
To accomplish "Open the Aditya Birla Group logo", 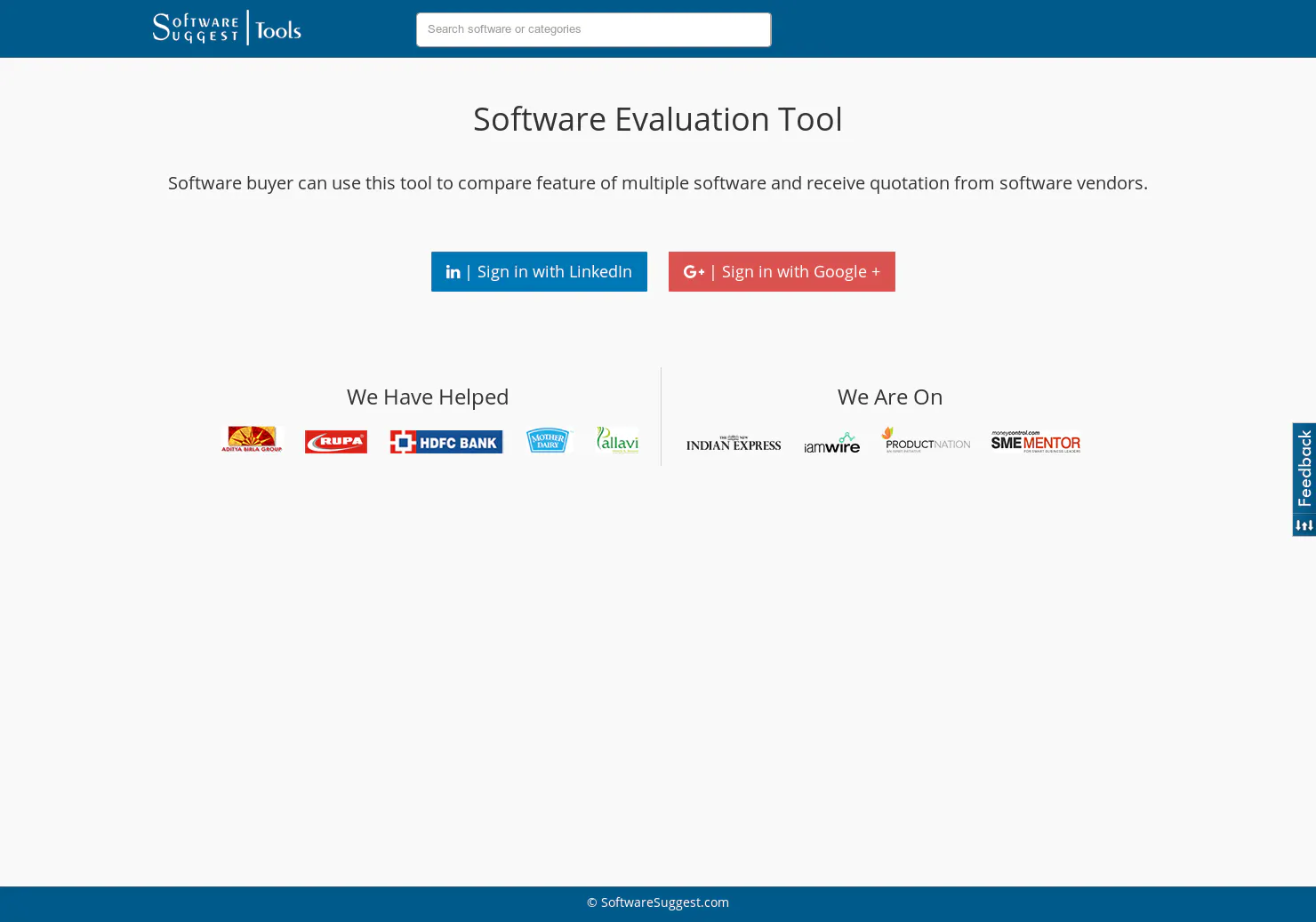I will pos(252,439).
